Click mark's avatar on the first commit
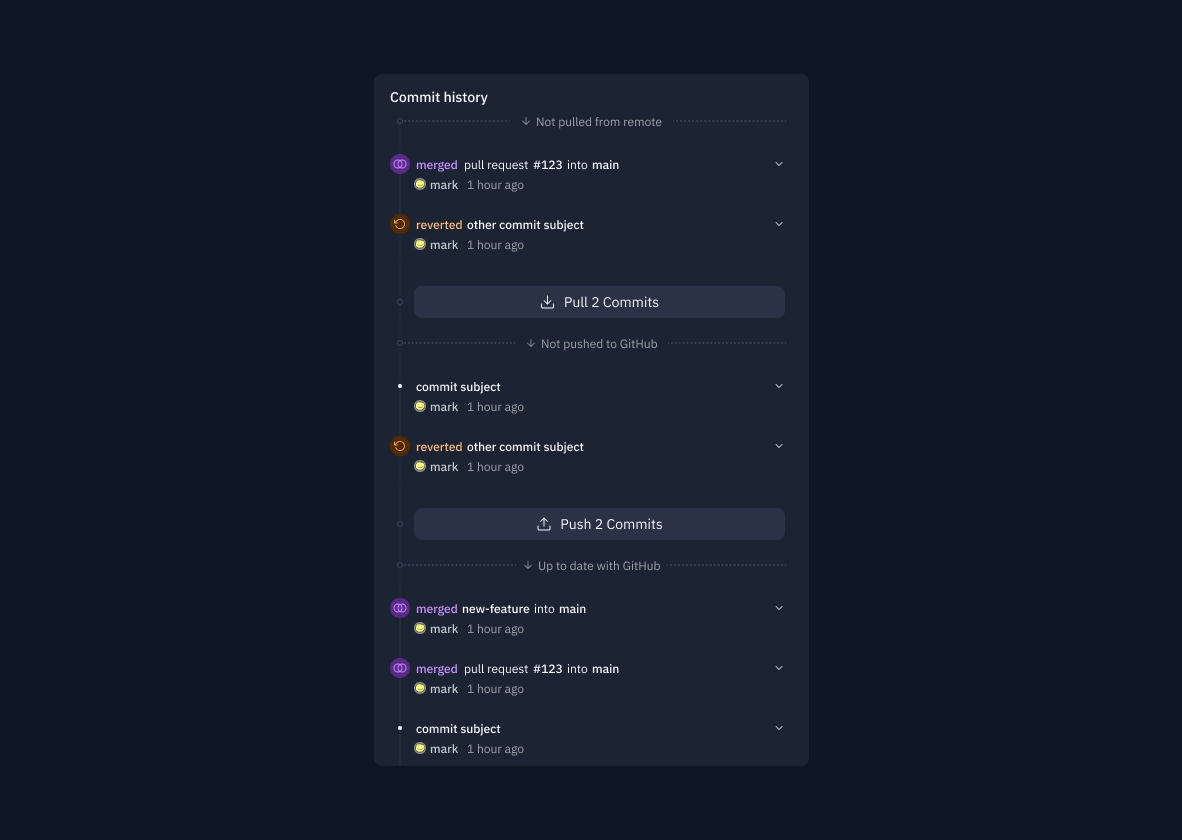The width and height of the screenshot is (1182, 840). coord(420,184)
